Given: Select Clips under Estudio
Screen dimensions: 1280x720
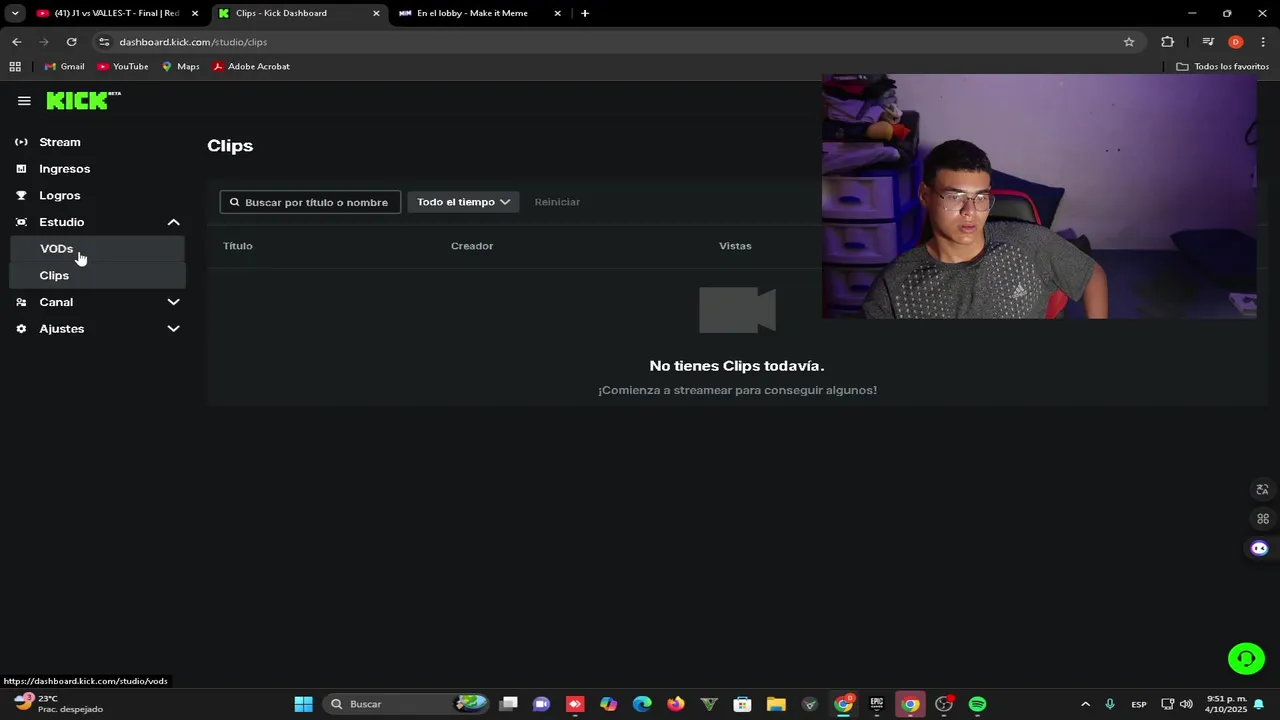Looking at the screenshot, I should pos(97,275).
